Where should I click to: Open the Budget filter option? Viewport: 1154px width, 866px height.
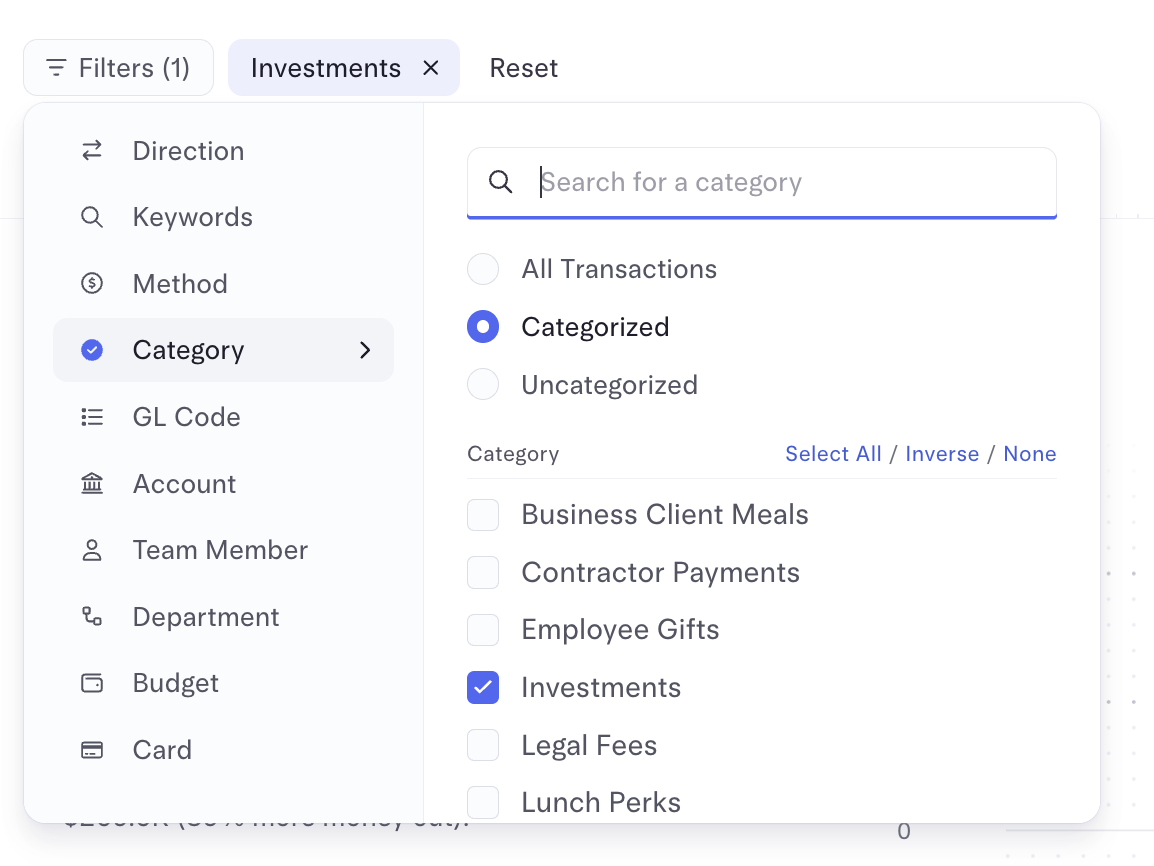tap(223, 684)
